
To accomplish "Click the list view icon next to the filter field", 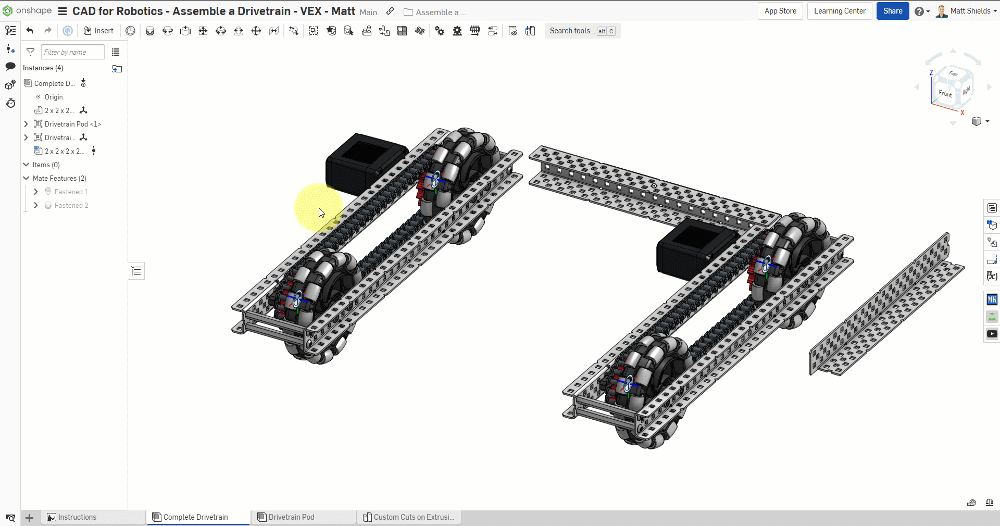I will tap(116, 52).
